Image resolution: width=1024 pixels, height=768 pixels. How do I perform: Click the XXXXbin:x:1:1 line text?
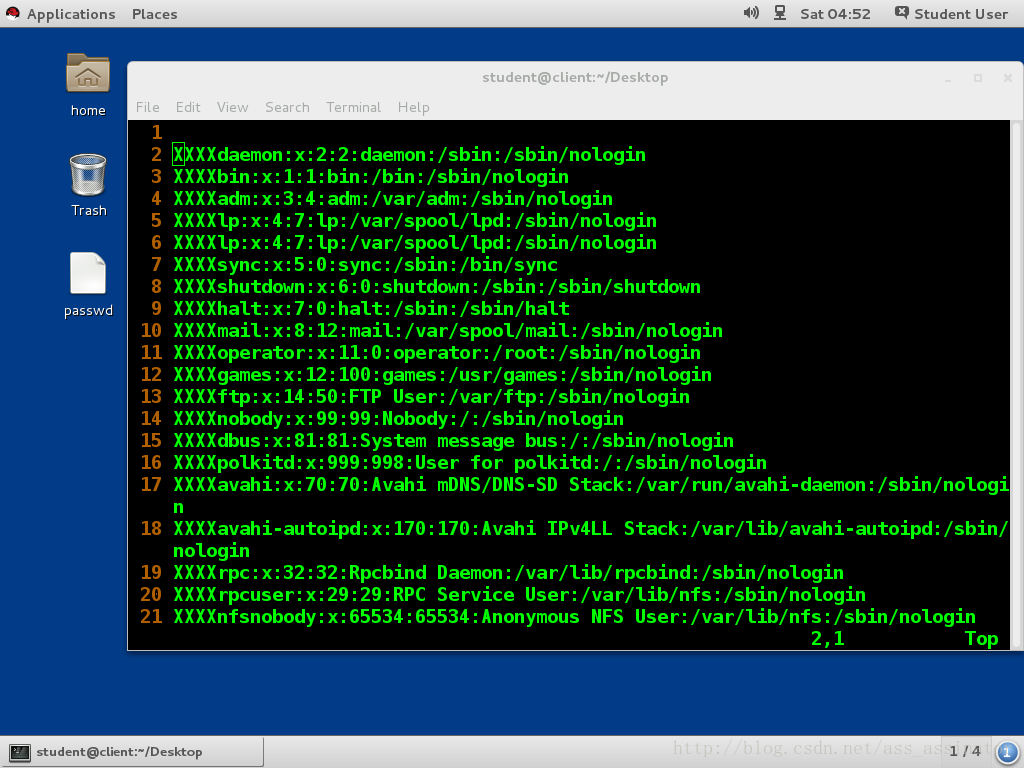click(x=371, y=177)
